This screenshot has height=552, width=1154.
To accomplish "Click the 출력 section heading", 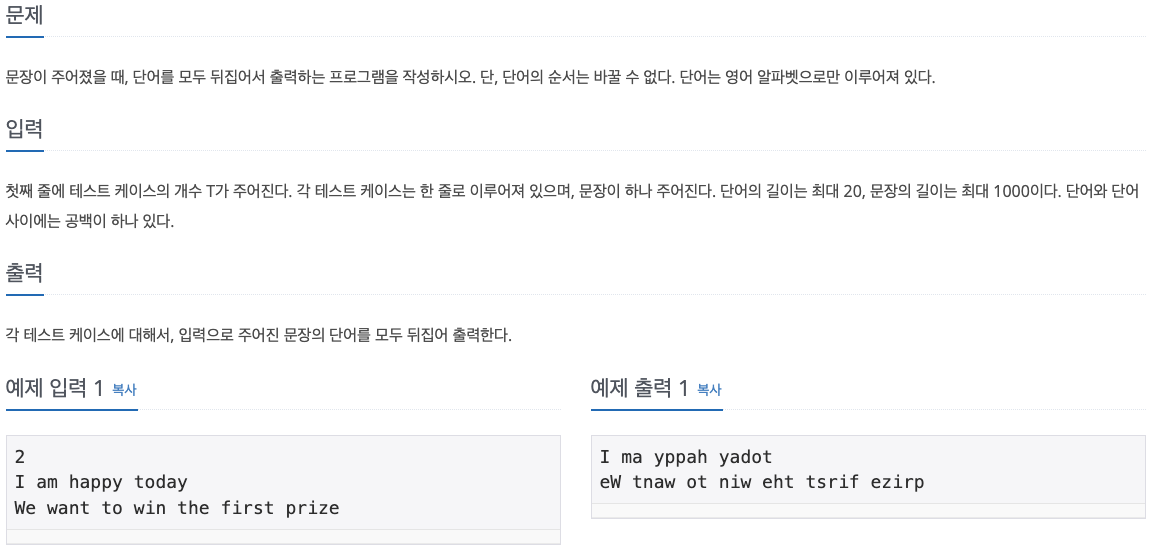I will tap(25, 273).
